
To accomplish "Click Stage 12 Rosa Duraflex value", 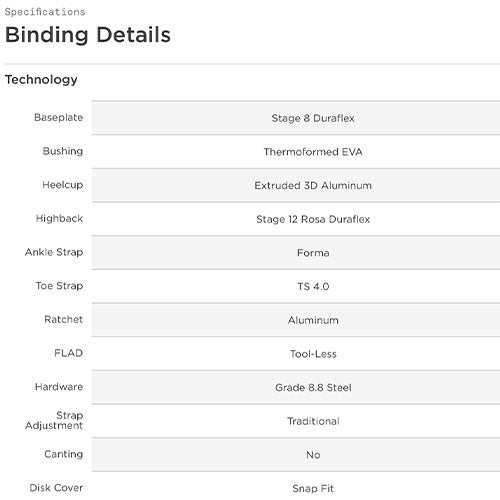I will tap(313, 219).
